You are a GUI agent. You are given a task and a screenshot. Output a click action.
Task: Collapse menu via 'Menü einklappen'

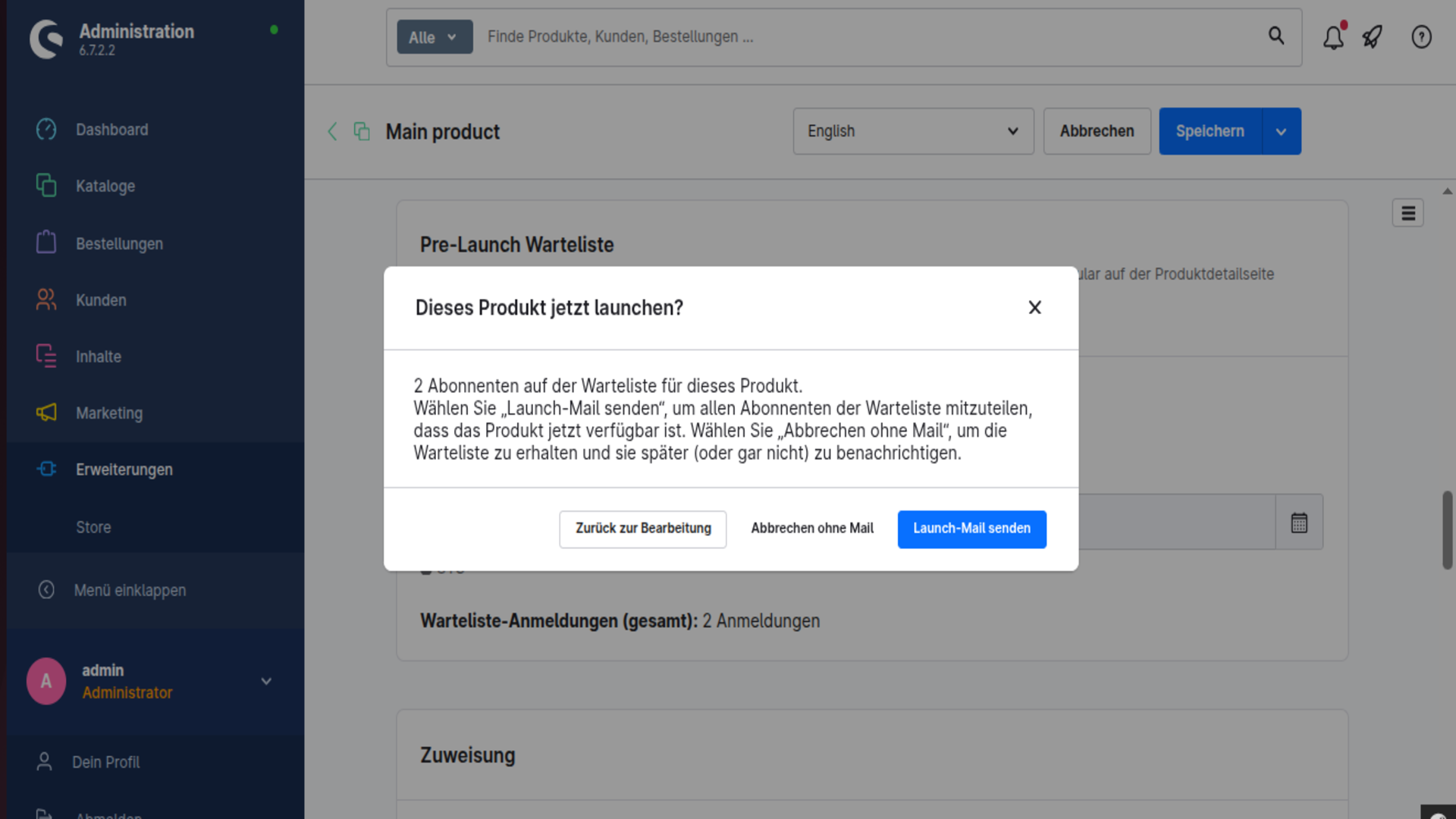(x=130, y=590)
